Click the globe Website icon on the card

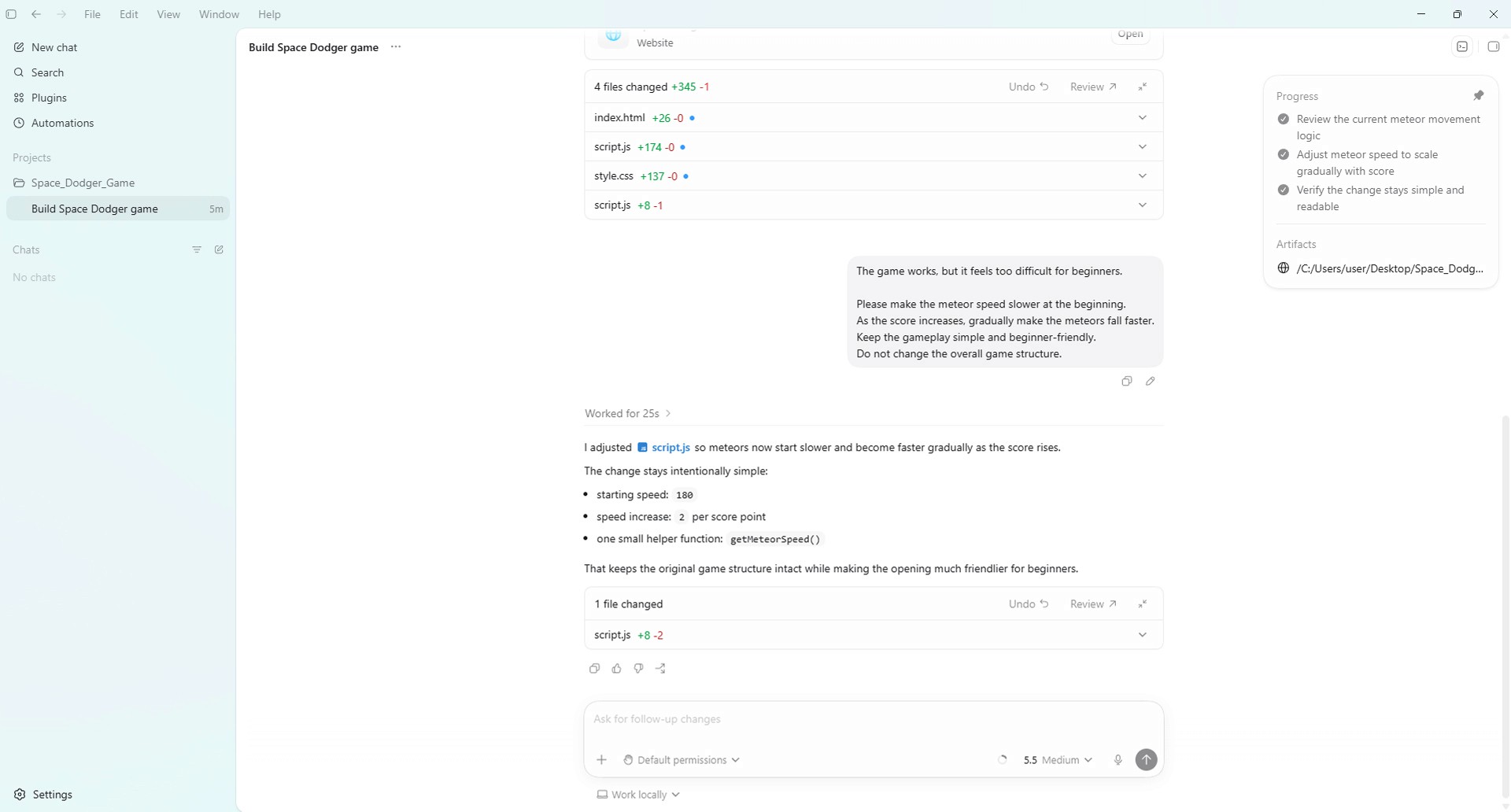point(613,36)
